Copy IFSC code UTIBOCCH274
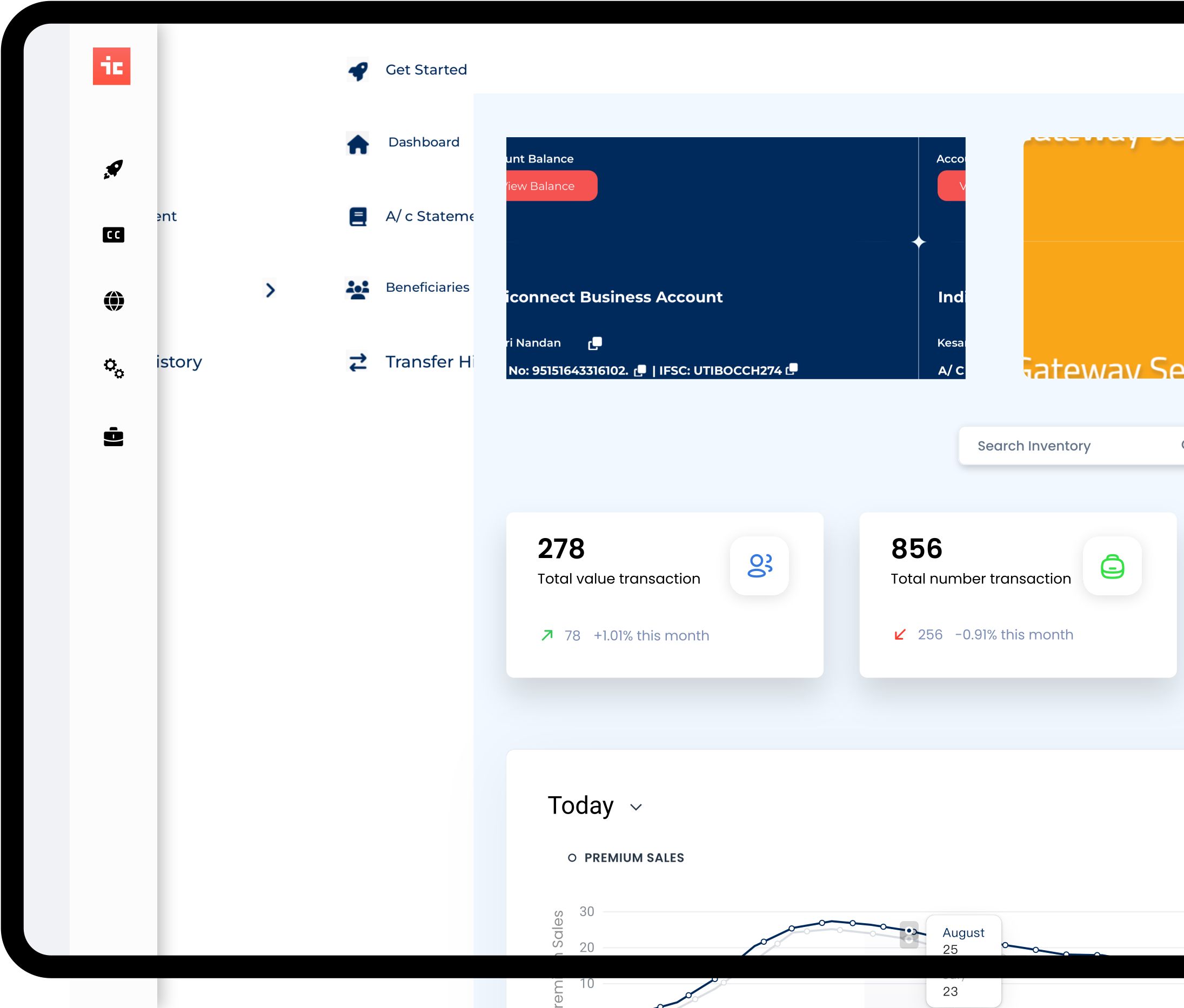This screenshot has height=1008, width=1184. 792,369
